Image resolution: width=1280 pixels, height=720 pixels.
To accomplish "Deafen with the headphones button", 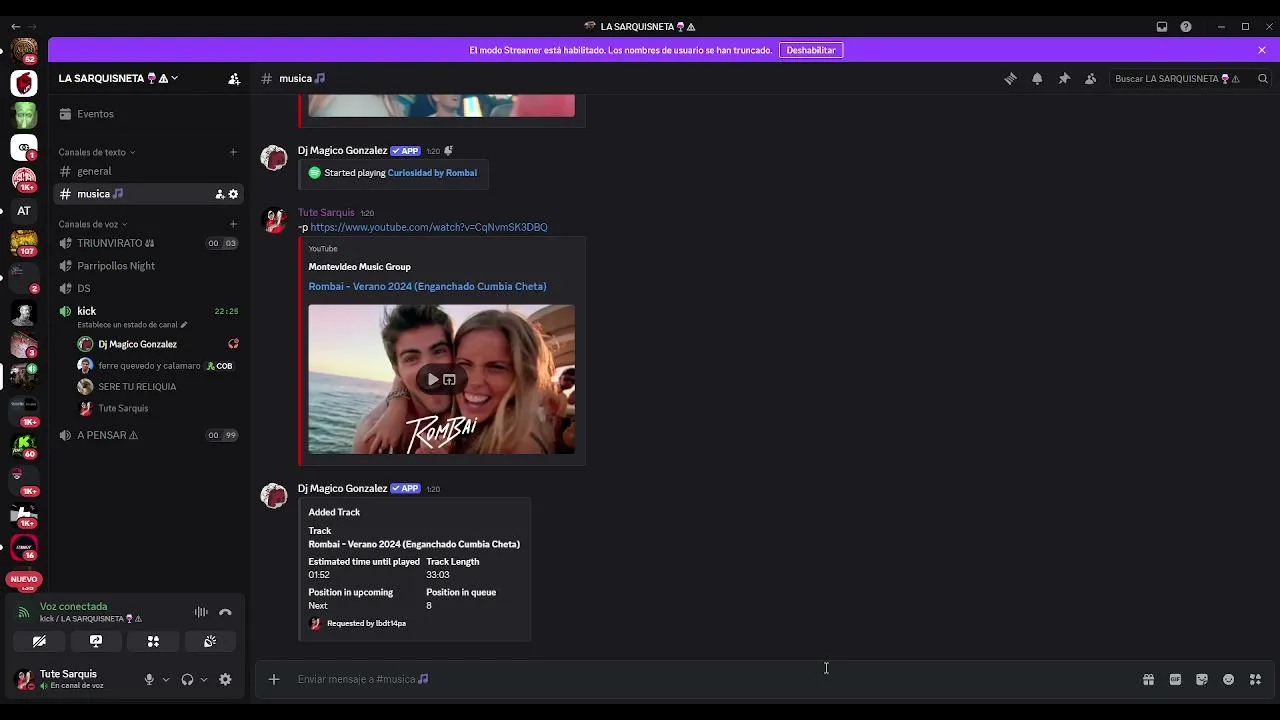I will (x=187, y=680).
